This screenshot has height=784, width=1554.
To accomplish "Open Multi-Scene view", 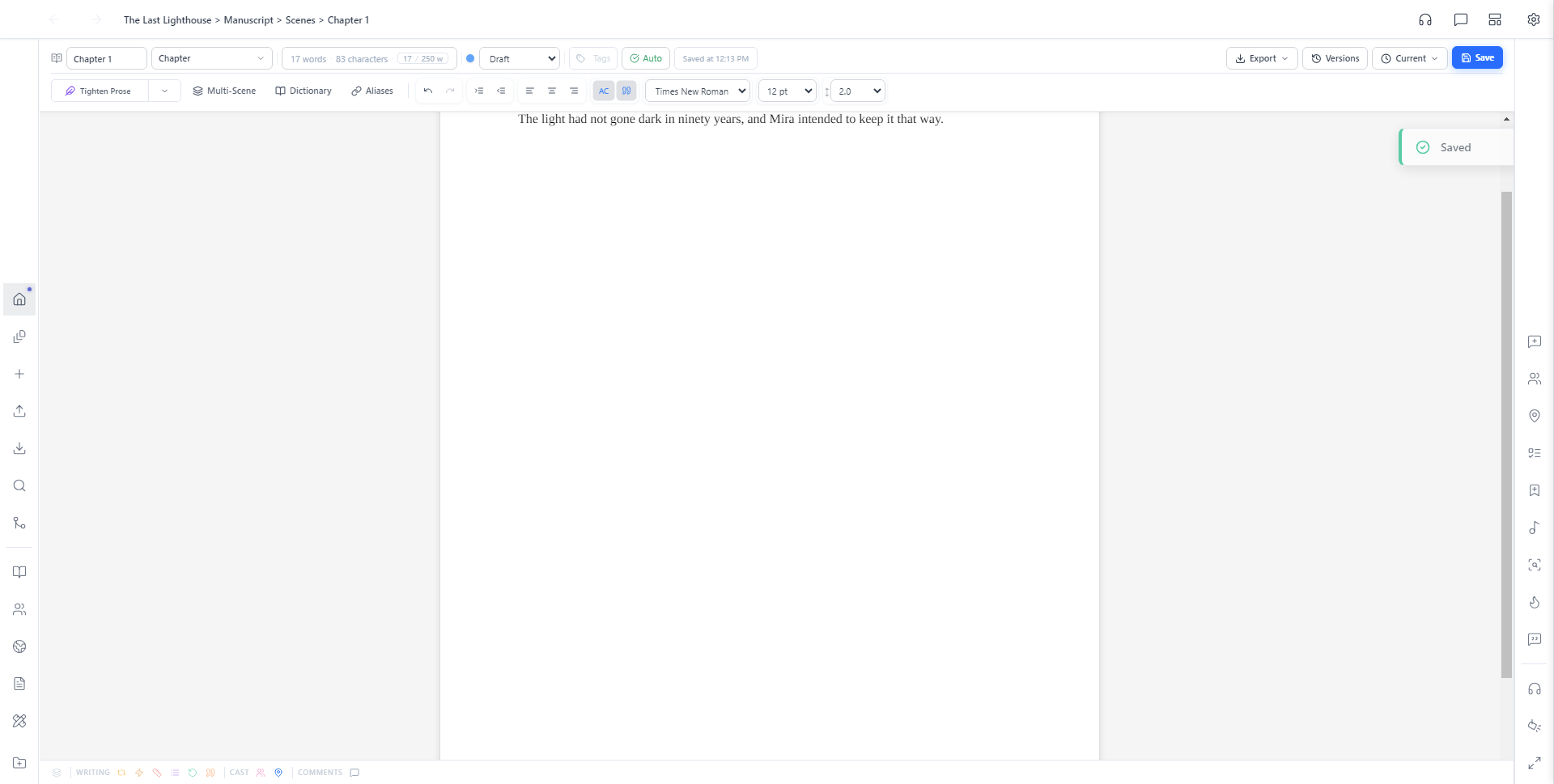I will point(224,91).
